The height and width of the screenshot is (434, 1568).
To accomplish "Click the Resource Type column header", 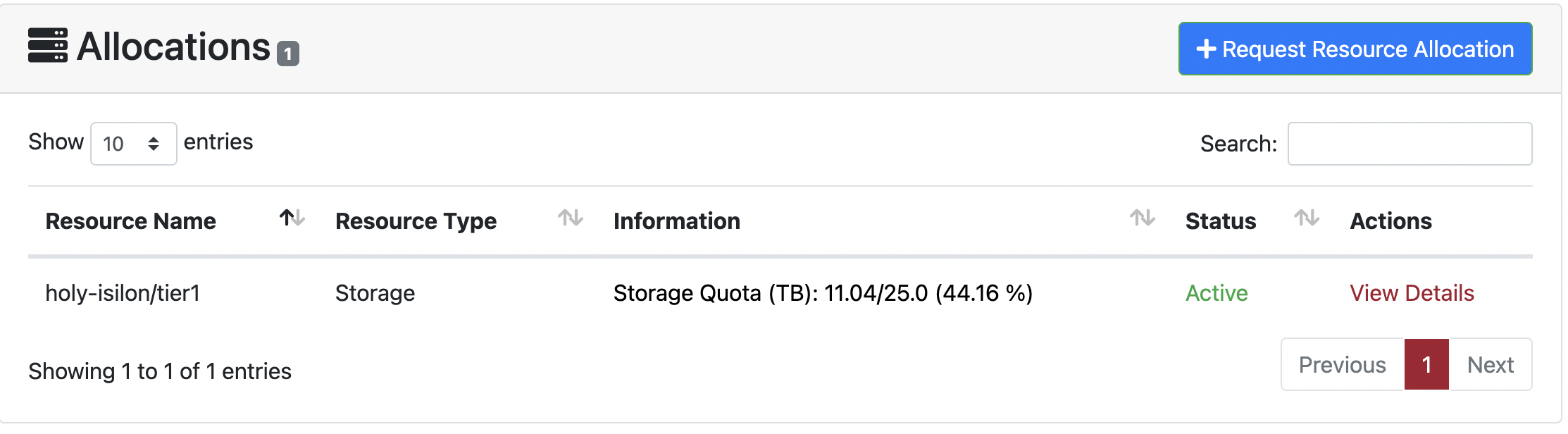I will click(x=416, y=221).
